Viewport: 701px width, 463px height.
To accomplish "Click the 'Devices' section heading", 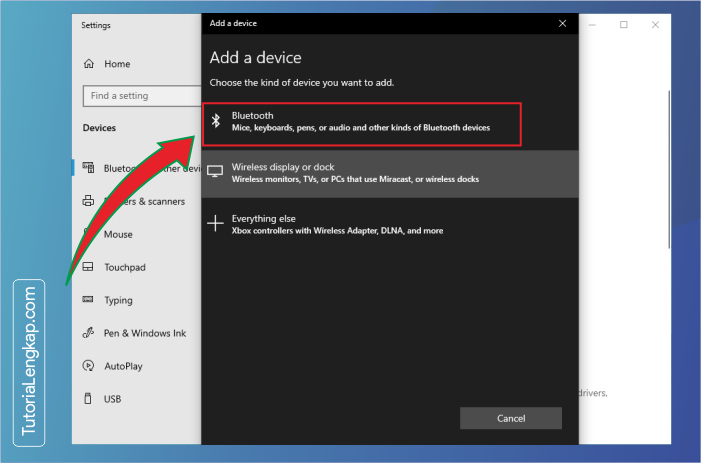I will 99,128.
